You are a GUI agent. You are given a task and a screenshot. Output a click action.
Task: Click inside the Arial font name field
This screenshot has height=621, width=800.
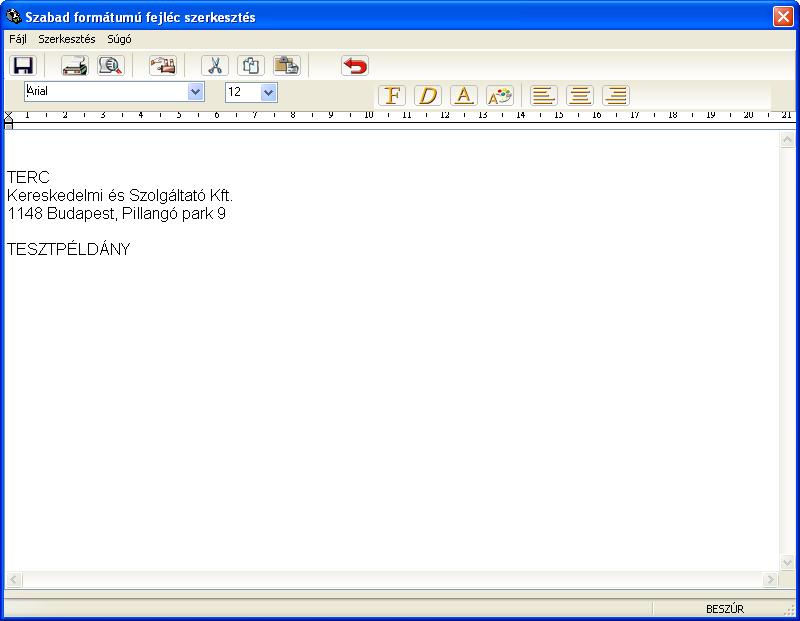click(106, 92)
